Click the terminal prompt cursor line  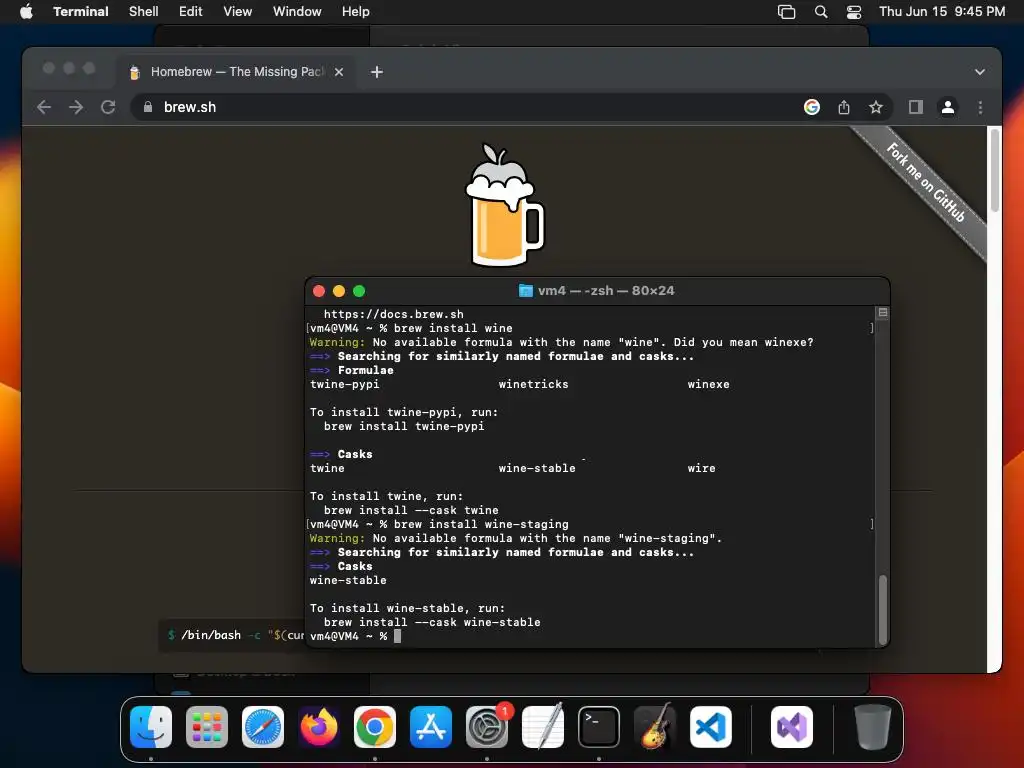point(355,636)
